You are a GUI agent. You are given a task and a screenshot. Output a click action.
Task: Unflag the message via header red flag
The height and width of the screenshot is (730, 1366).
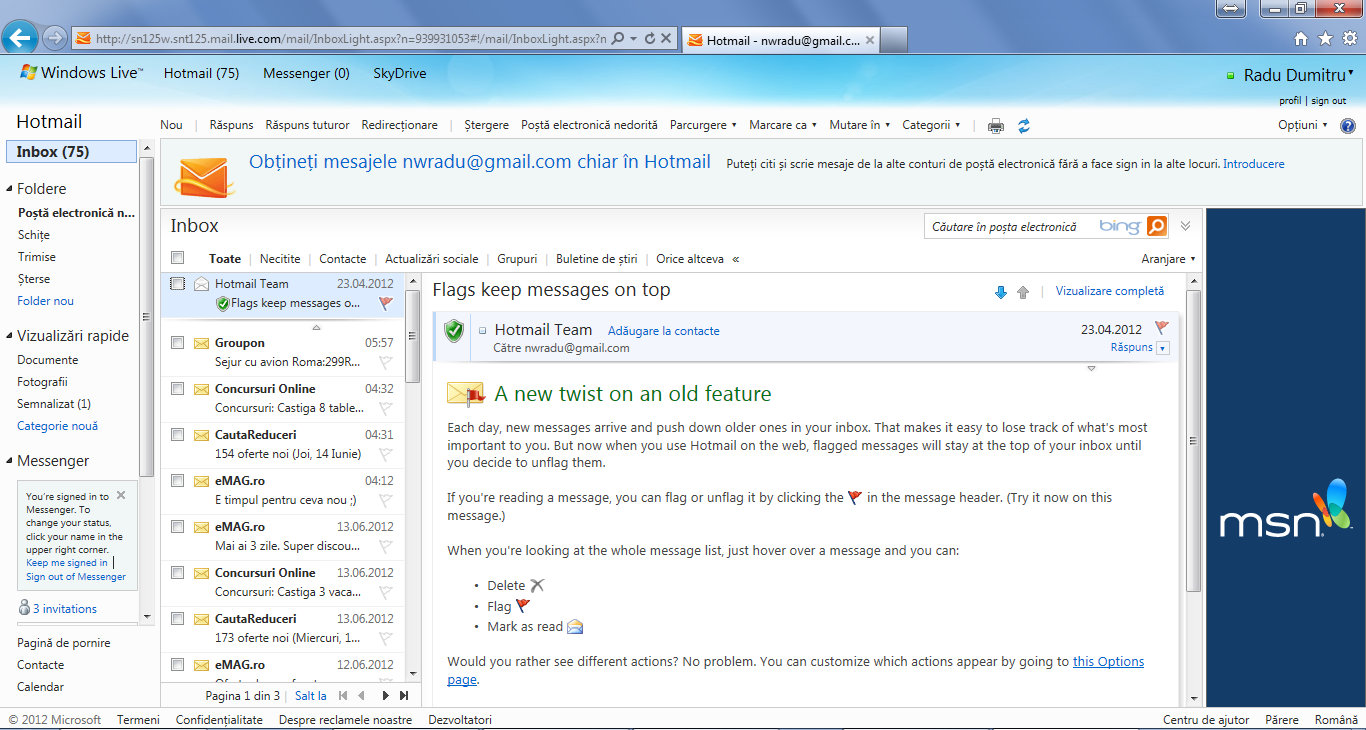pos(1162,328)
